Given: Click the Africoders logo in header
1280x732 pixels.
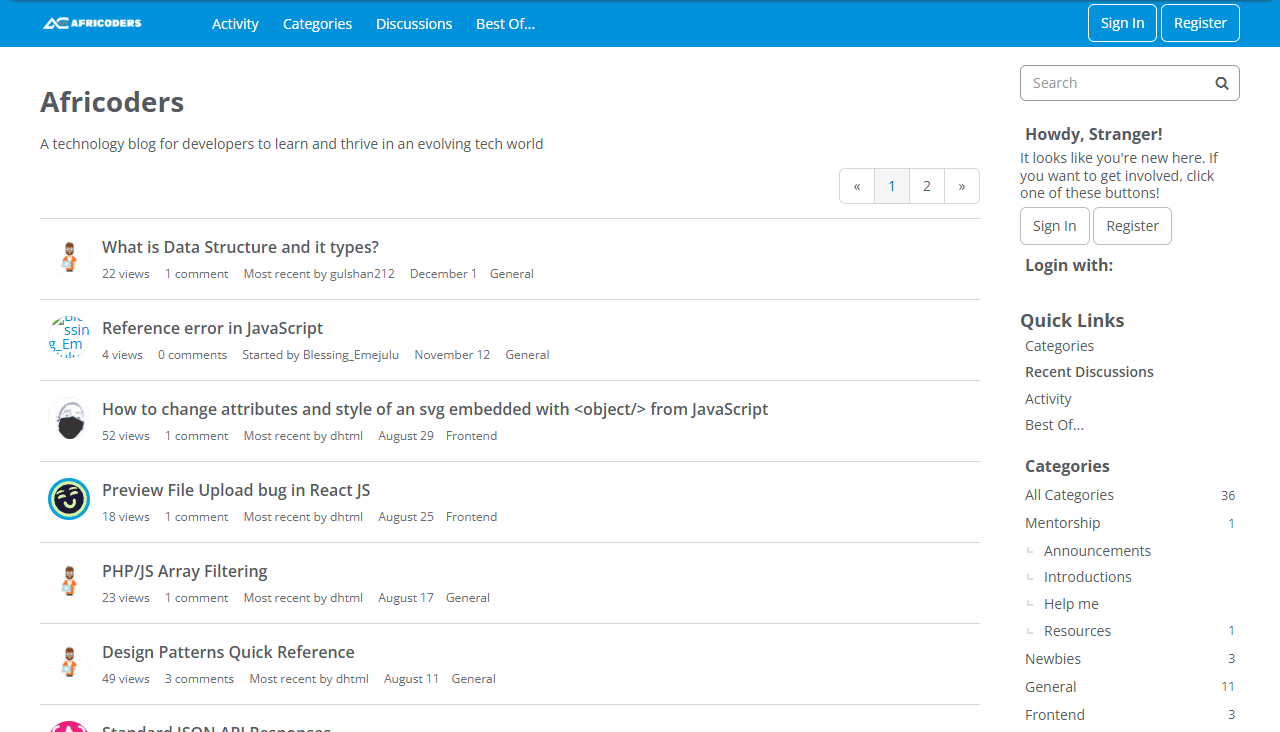Looking at the screenshot, I should [92, 23].
